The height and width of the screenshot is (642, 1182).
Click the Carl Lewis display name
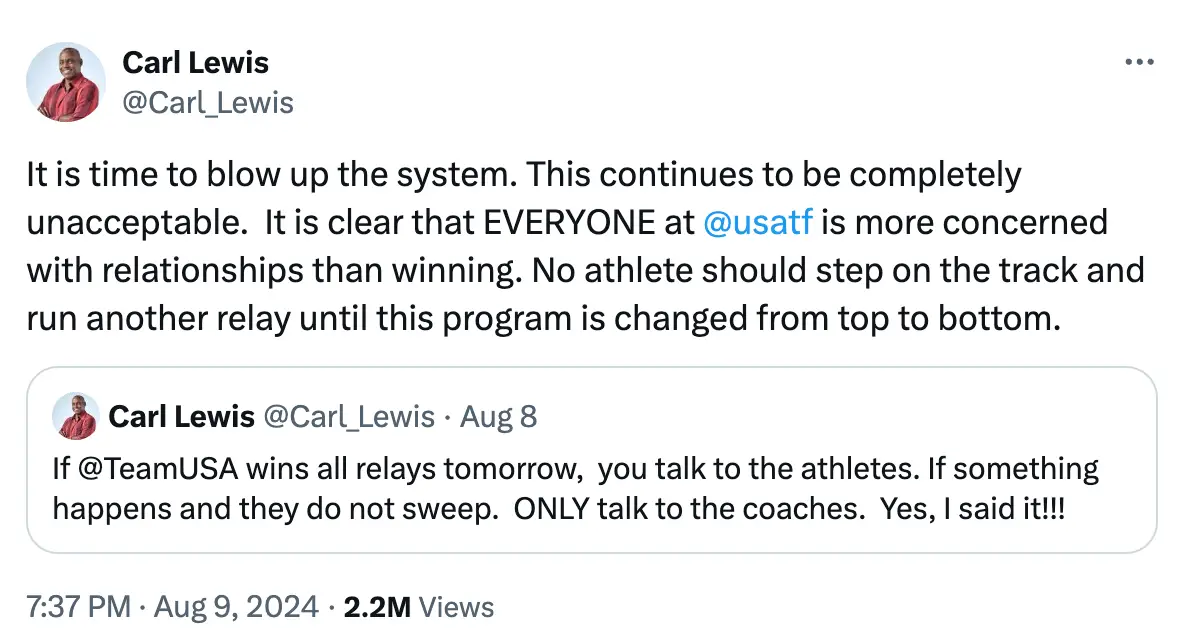(196, 62)
